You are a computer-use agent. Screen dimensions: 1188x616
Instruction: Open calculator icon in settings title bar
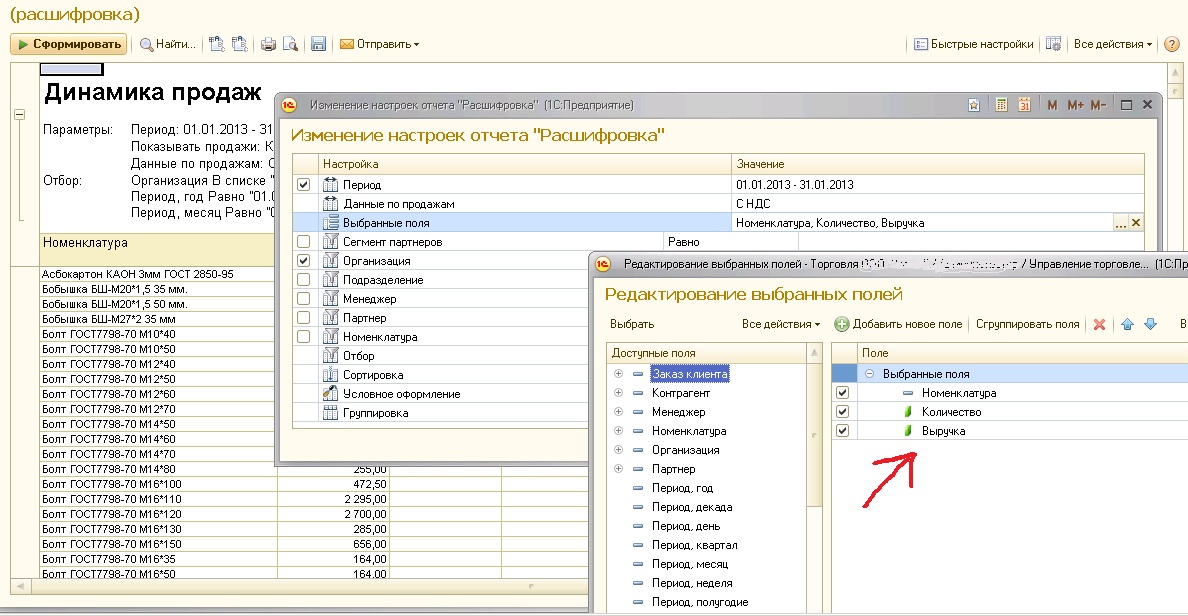tap(1001, 105)
